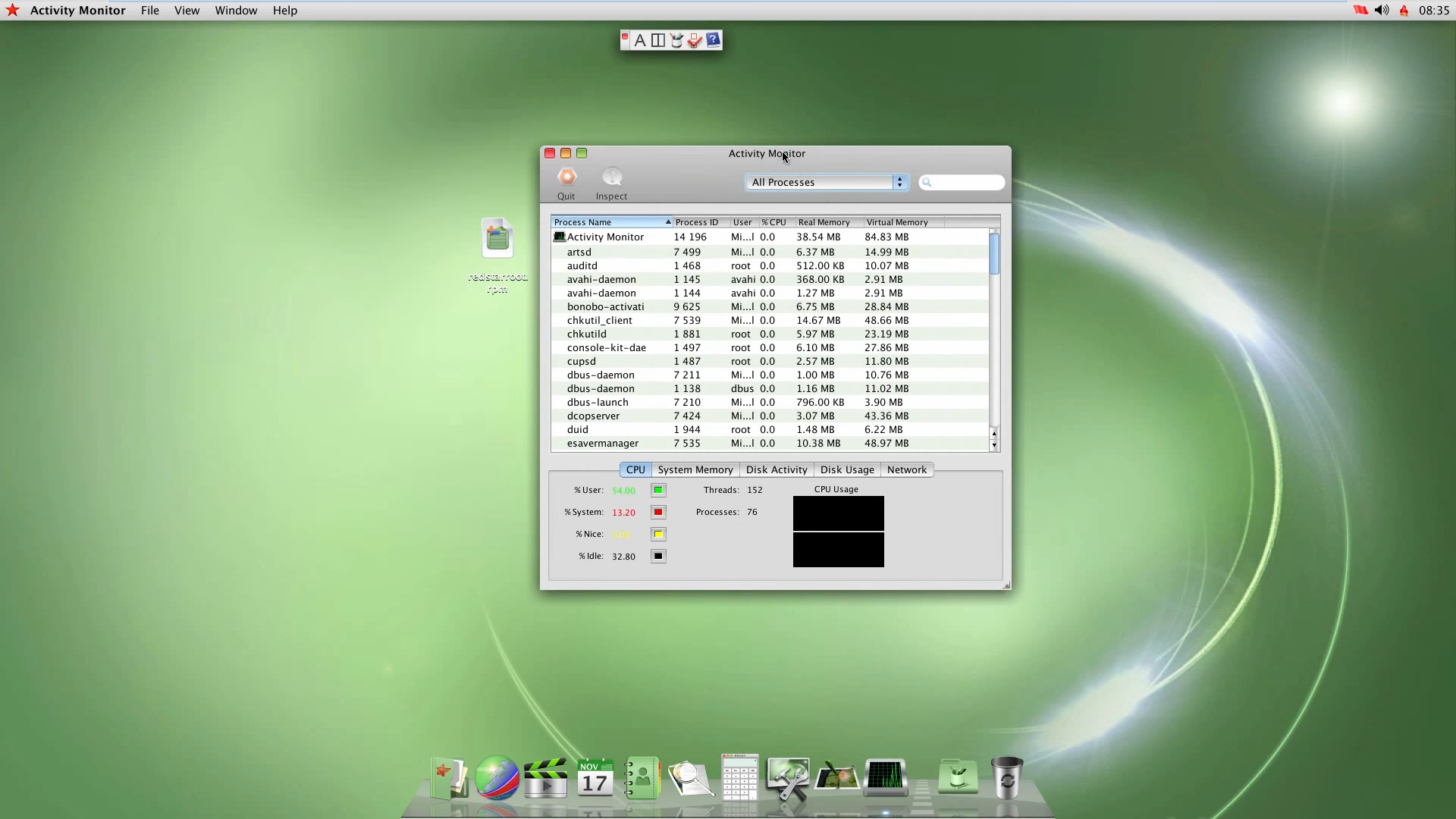Screen dimensions: 1456x819
Task: Select the CPU tab
Action: [635, 470]
